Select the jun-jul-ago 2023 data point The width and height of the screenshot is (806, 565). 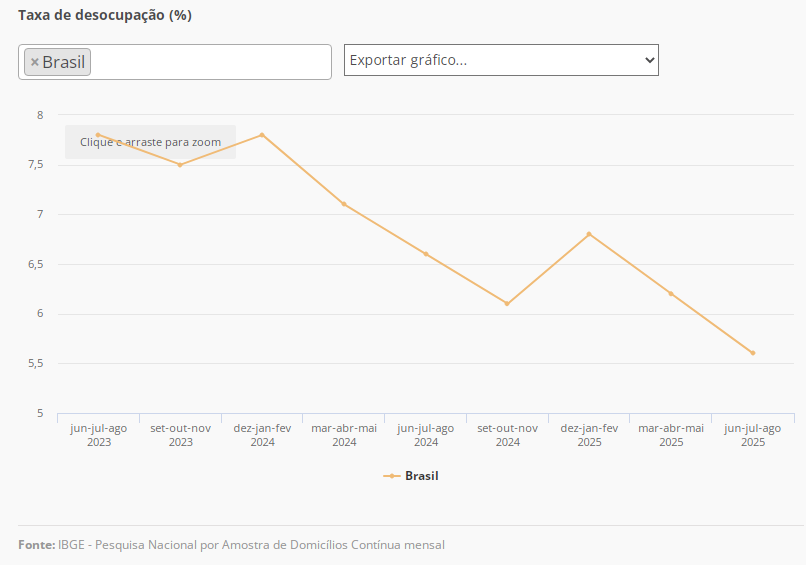tap(98, 135)
